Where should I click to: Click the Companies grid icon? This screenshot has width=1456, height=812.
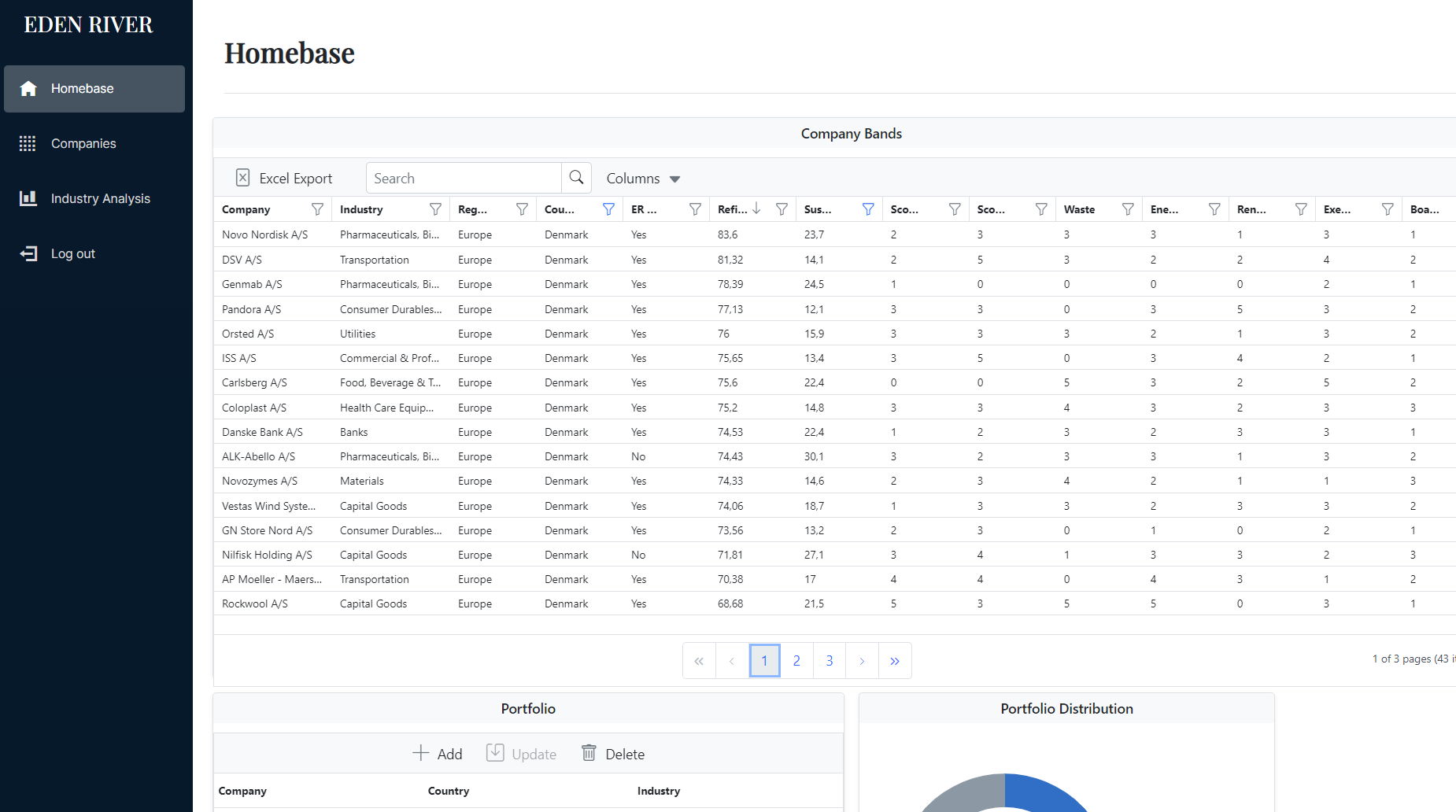coord(28,143)
